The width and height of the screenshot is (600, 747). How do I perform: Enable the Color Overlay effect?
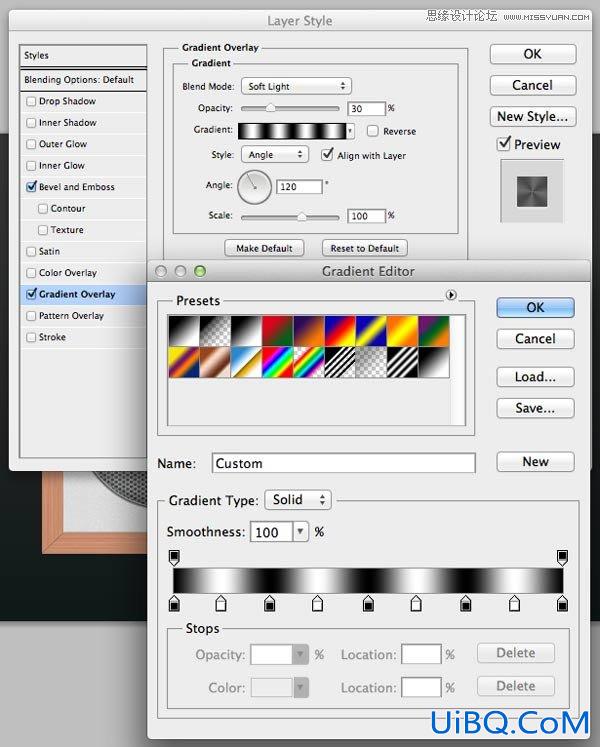(31, 273)
